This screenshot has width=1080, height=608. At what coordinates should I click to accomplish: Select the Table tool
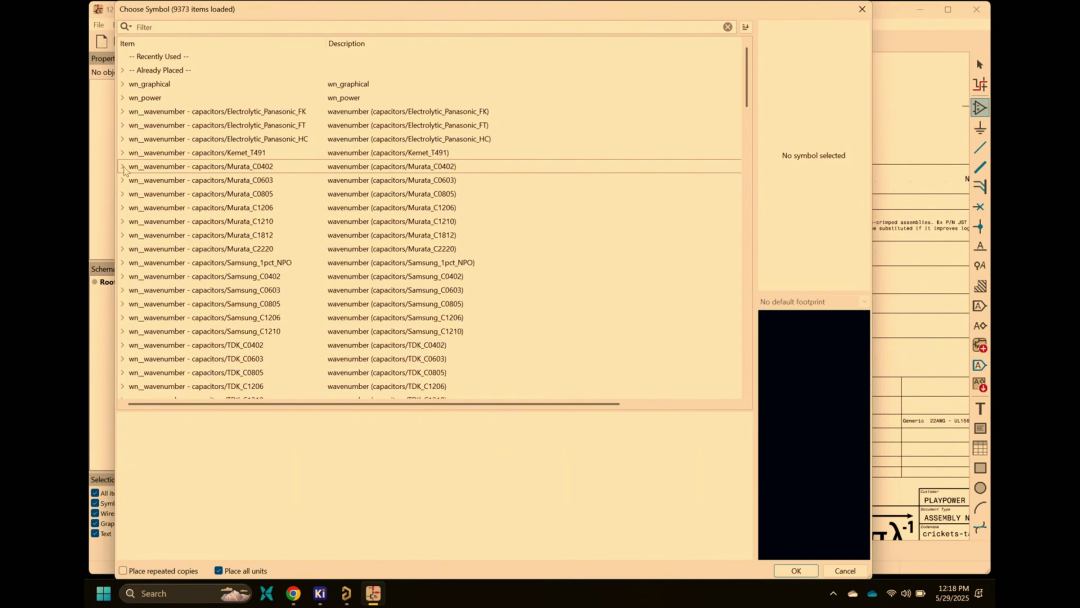click(x=979, y=448)
